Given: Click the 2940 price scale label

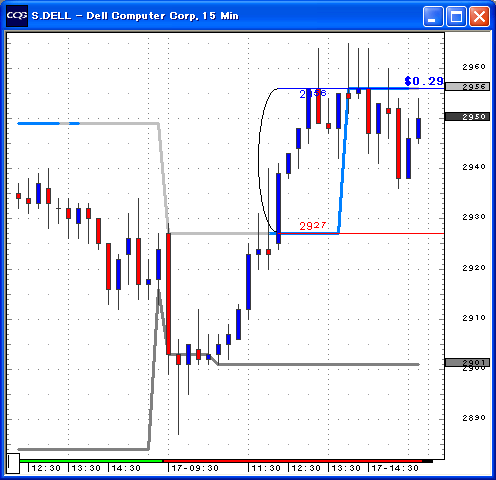Looking at the screenshot, I should [x=474, y=167].
